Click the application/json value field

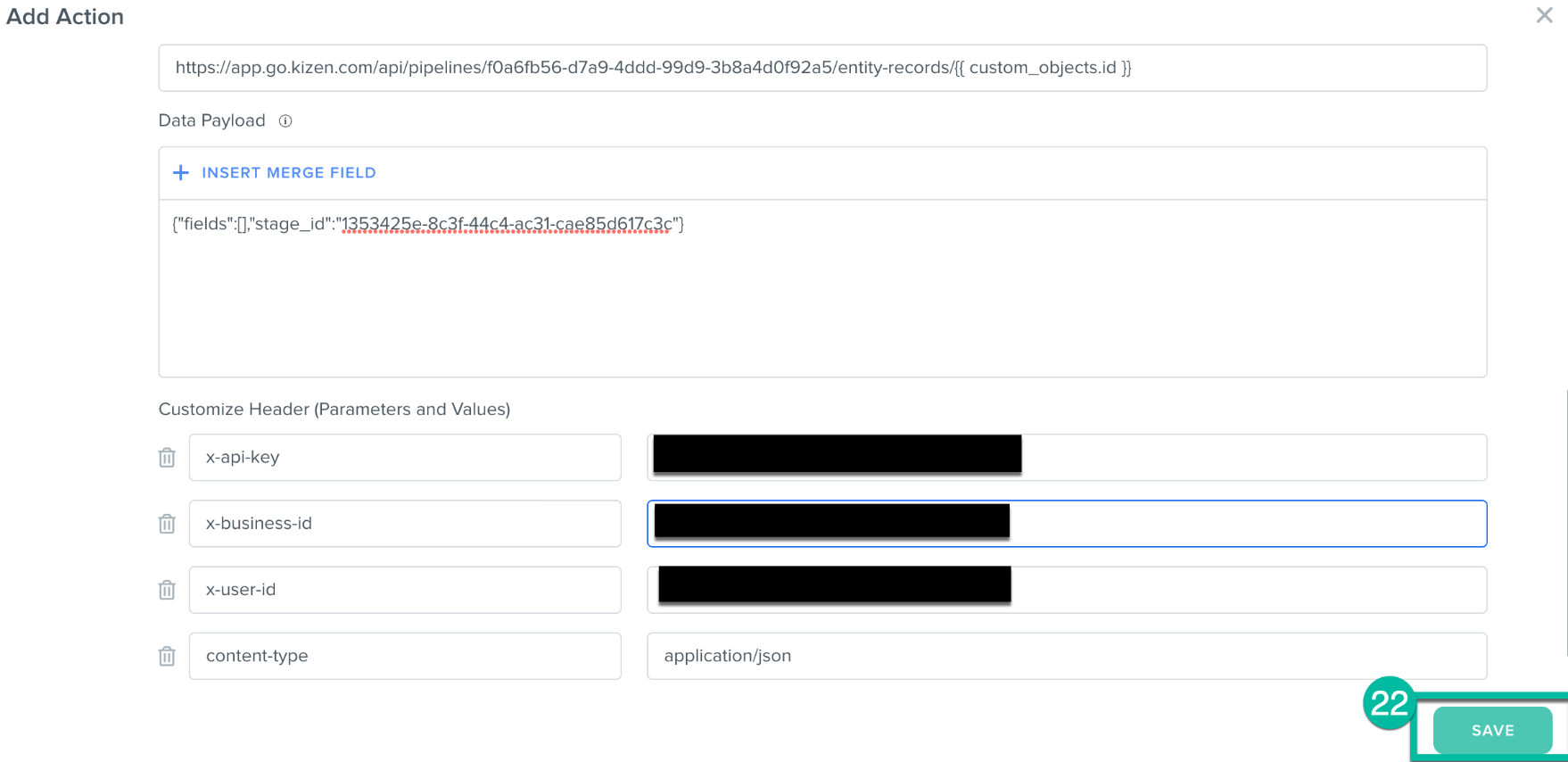pyautogui.click(x=1067, y=656)
